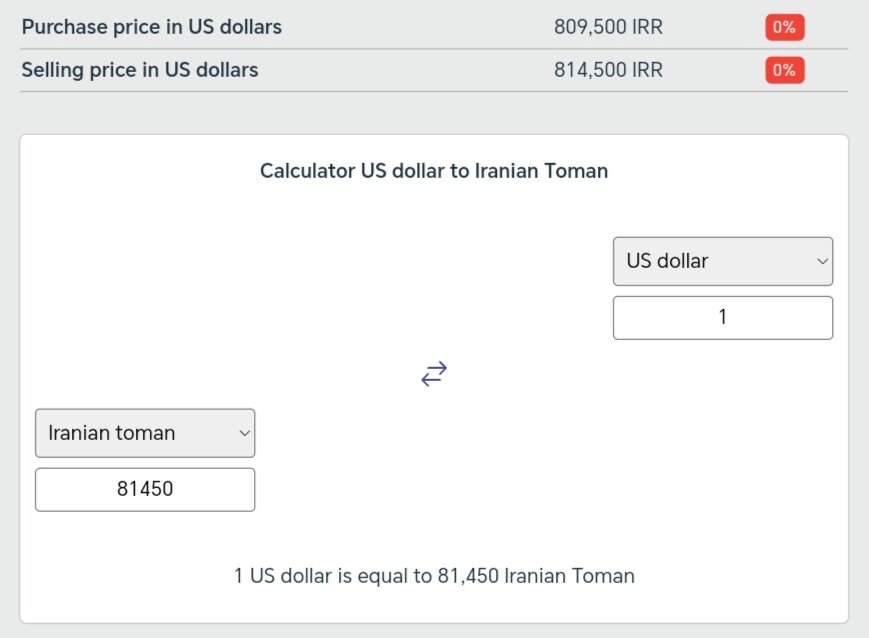Click the Calculator US dollar to Iranian Toman heading
Image resolution: width=869 pixels, height=638 pixels.
433,170
